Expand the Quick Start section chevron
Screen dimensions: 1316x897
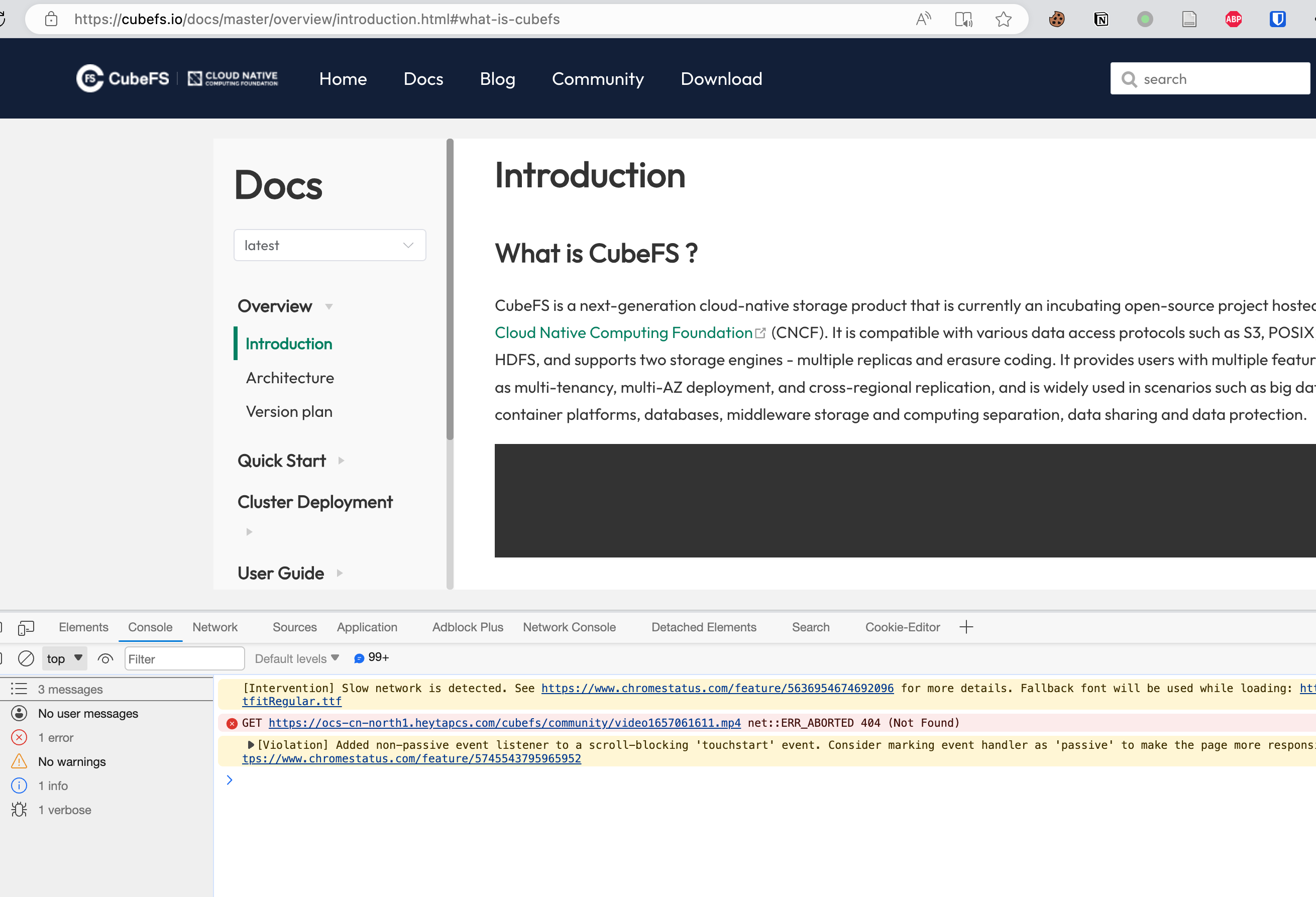[341, 461]
